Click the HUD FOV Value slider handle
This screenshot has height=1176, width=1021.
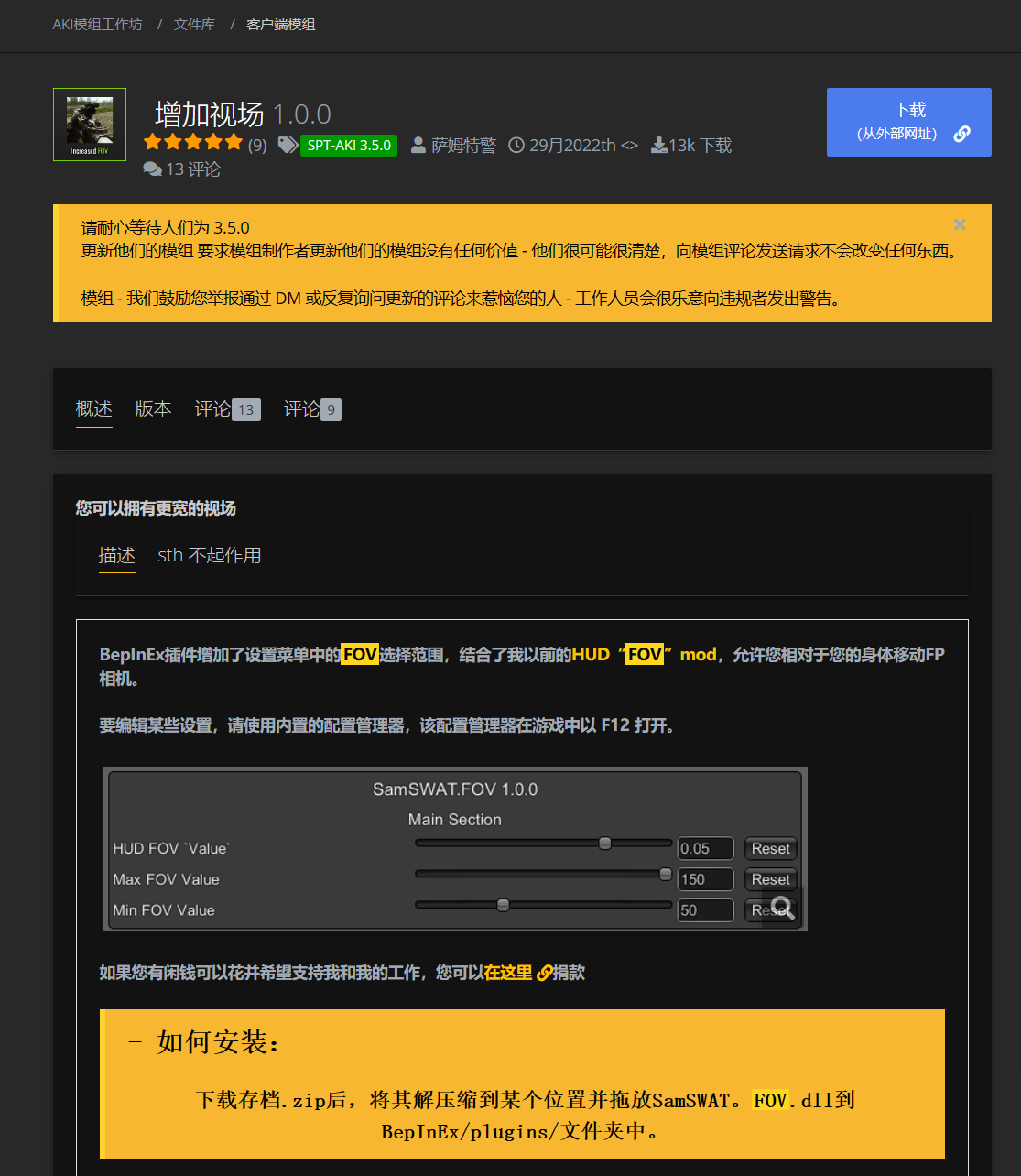tap(604, 844)
